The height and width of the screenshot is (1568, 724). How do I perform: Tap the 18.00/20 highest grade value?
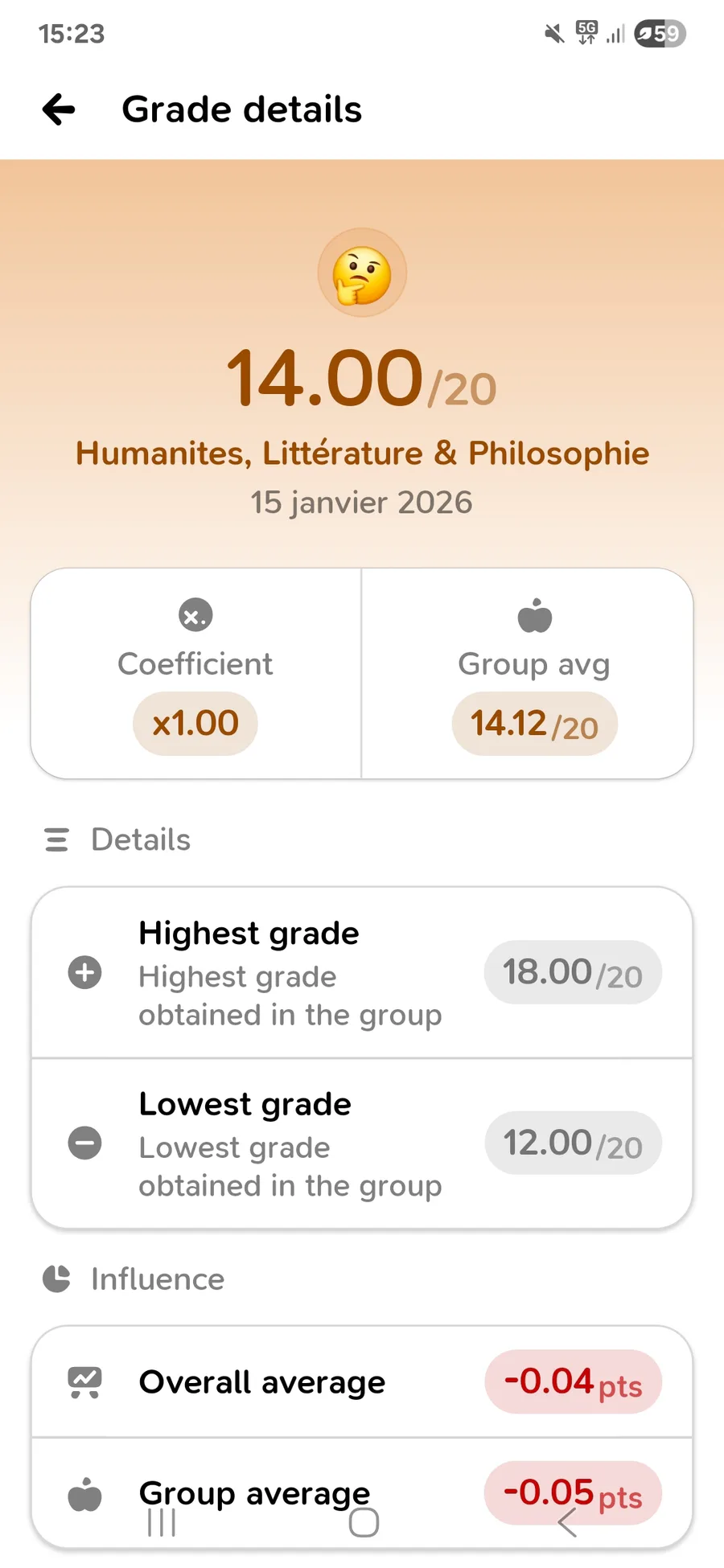point(573,973)
